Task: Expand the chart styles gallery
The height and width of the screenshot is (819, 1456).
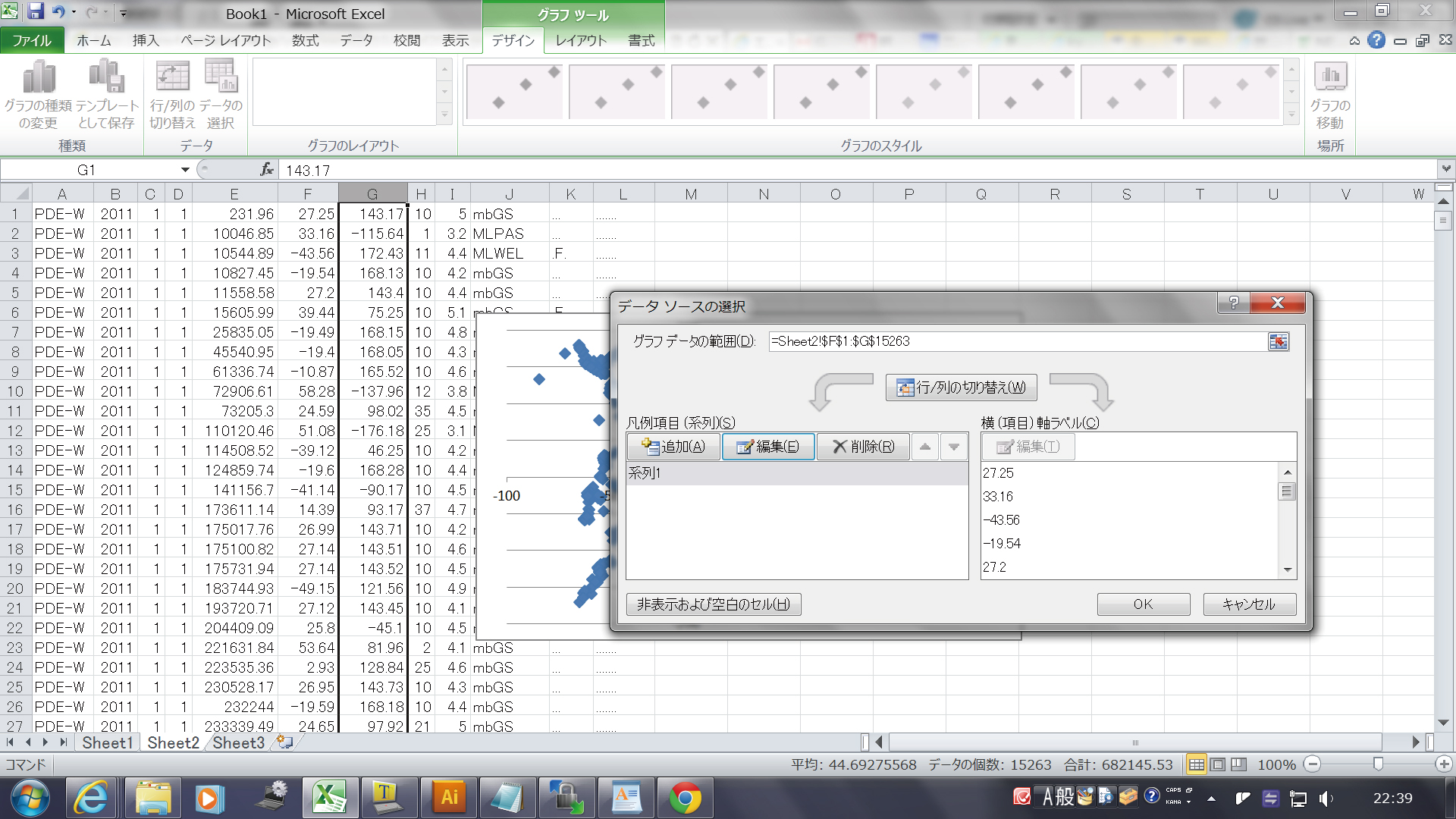Action: (x=1291, y=115)
